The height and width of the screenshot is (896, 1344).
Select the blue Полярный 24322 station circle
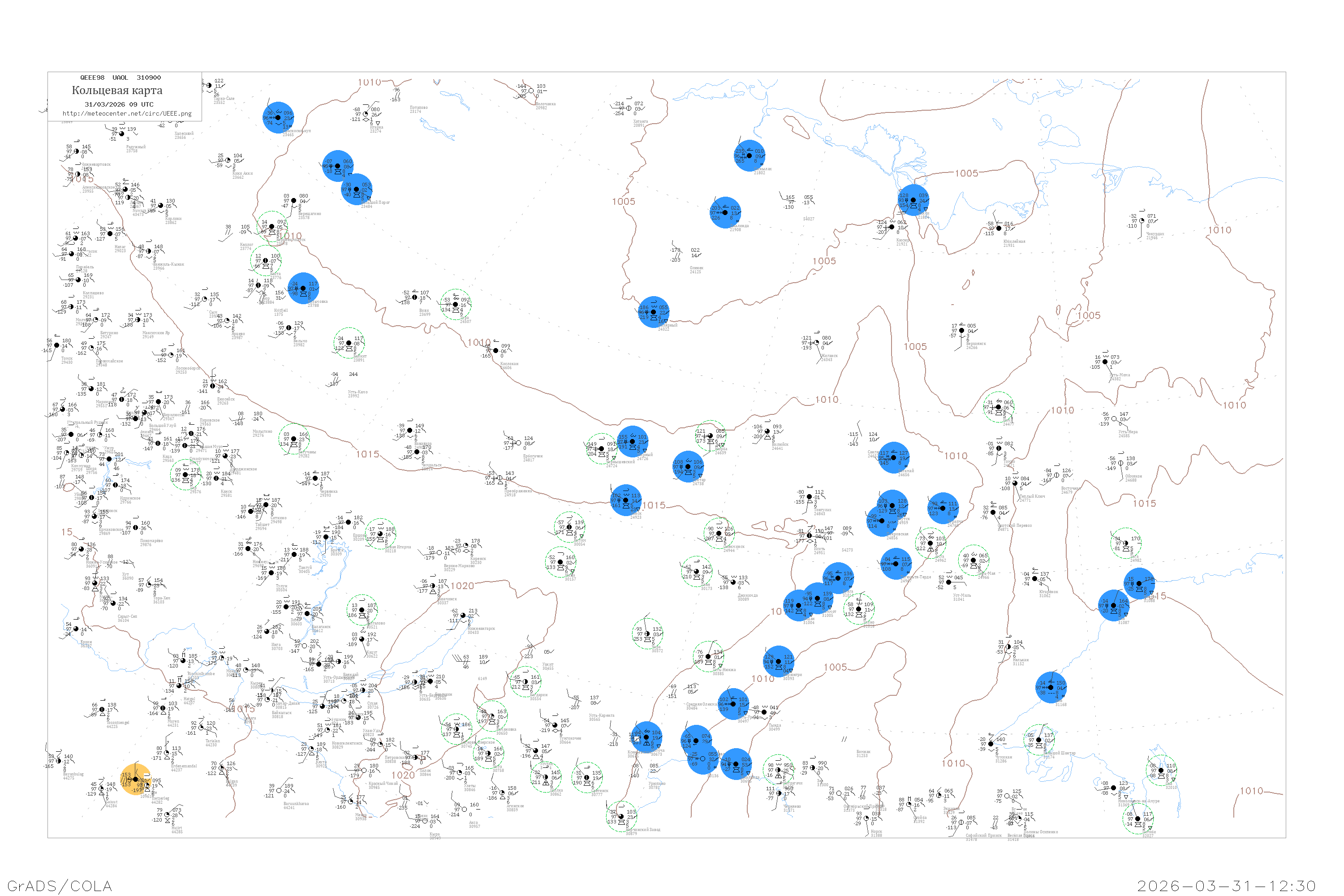[654, 312]
